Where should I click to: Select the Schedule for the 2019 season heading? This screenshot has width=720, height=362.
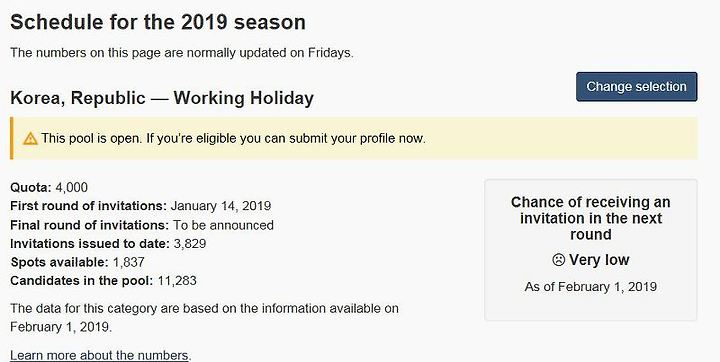158,22
